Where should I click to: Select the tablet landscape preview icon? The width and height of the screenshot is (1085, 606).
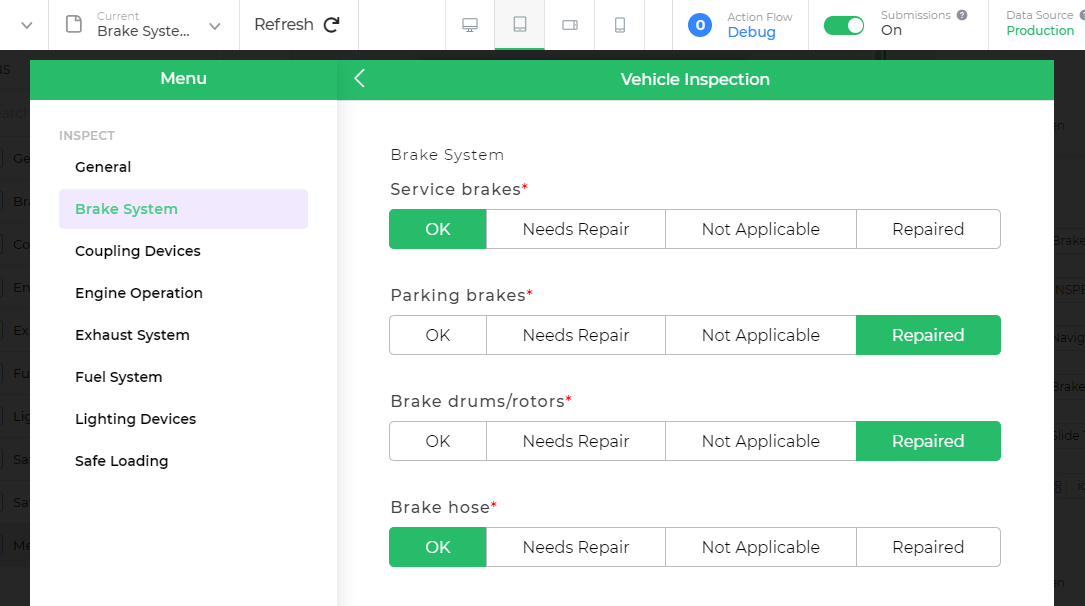(569, 25)
